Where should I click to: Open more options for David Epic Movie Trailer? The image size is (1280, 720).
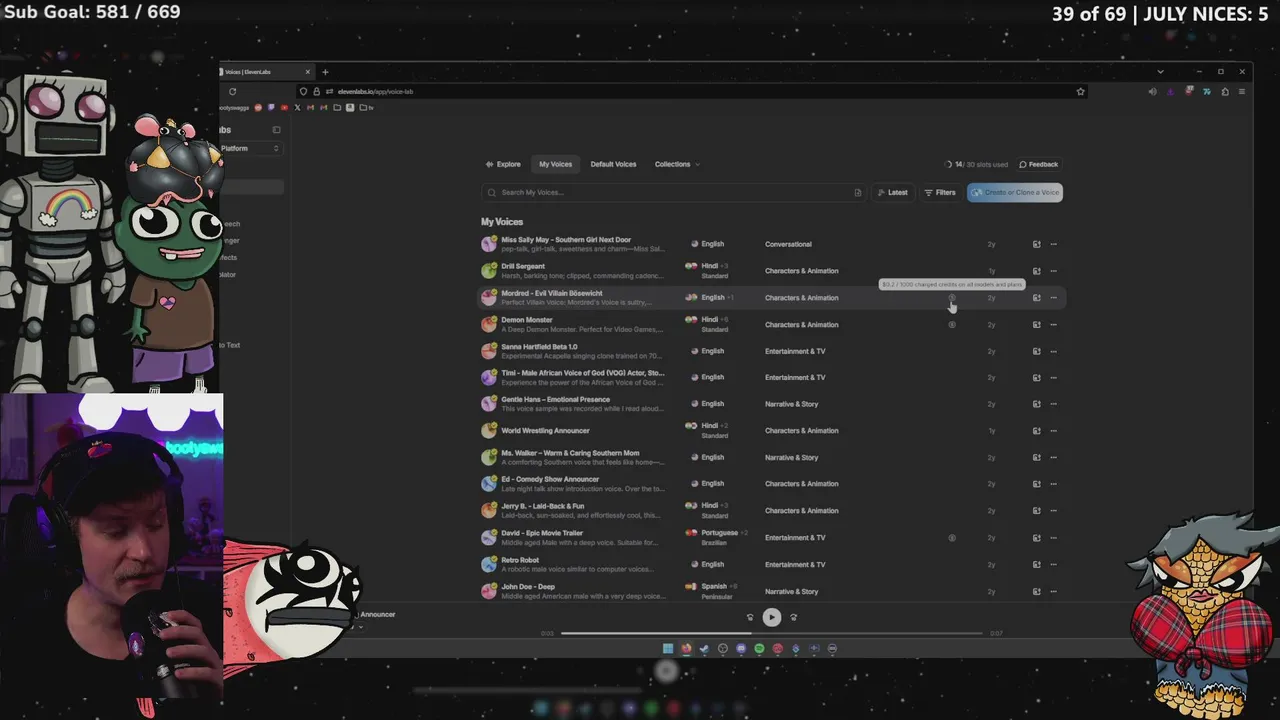coord(1053,538)
